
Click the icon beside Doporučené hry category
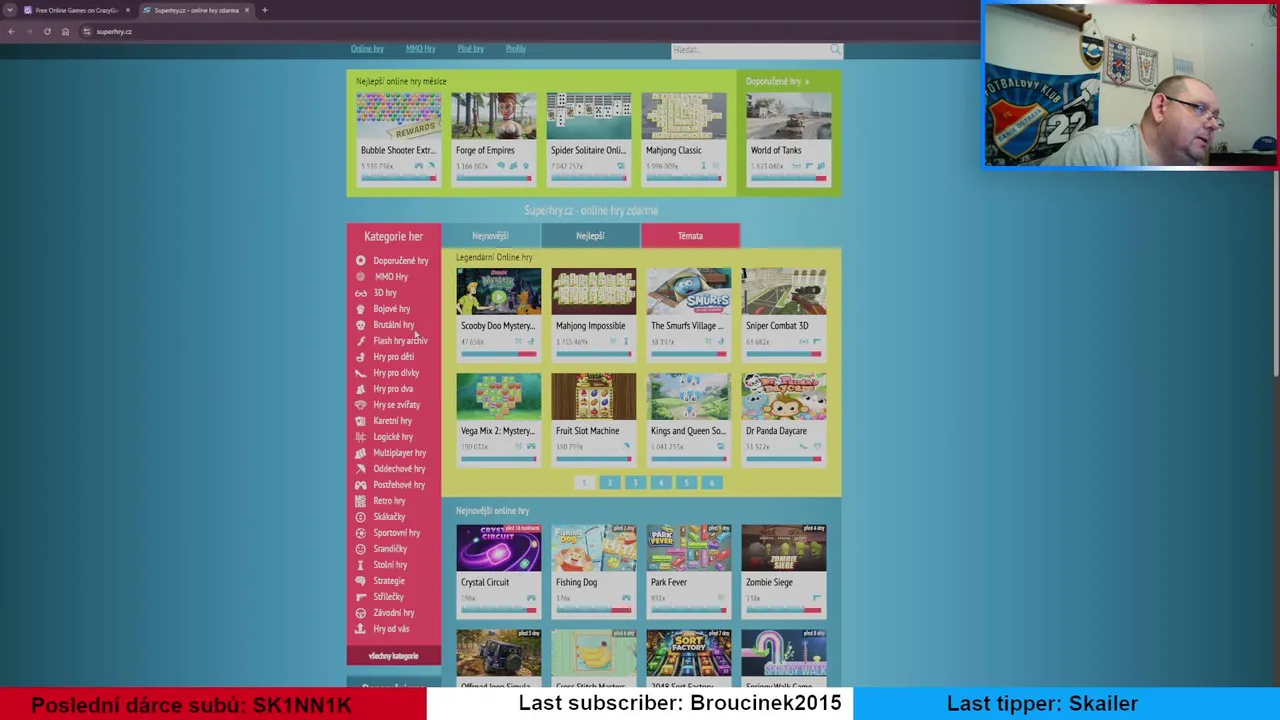pos(361,261)
